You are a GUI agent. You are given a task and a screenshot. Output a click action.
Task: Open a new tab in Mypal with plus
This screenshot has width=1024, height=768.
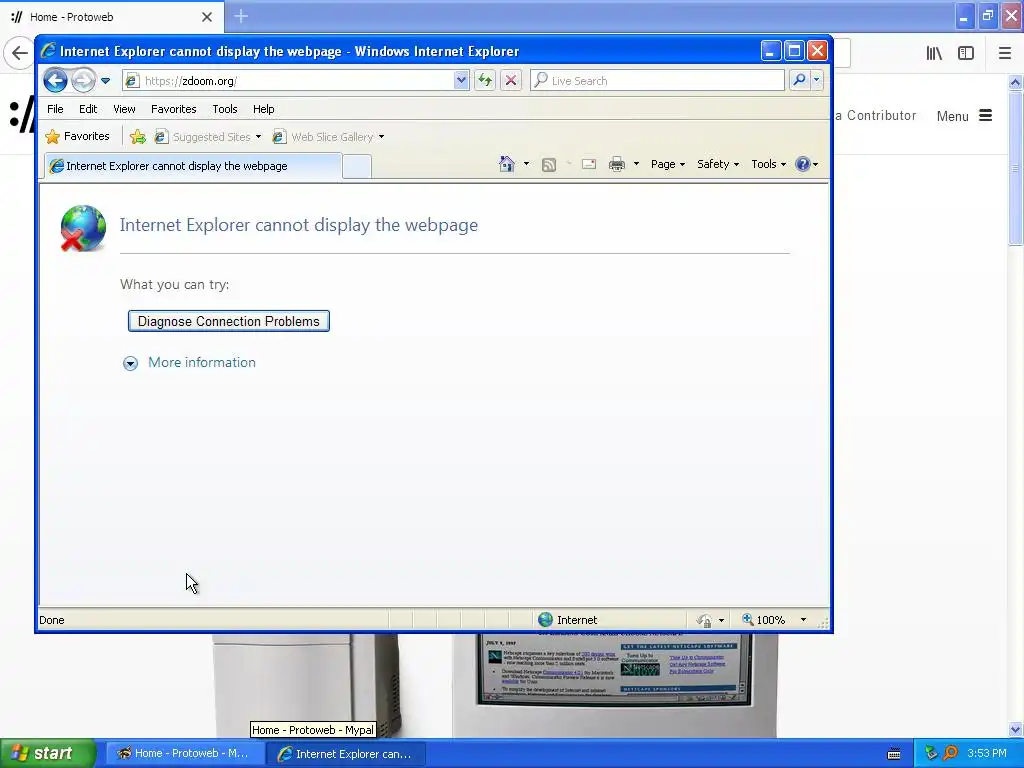tap(241, 16)
